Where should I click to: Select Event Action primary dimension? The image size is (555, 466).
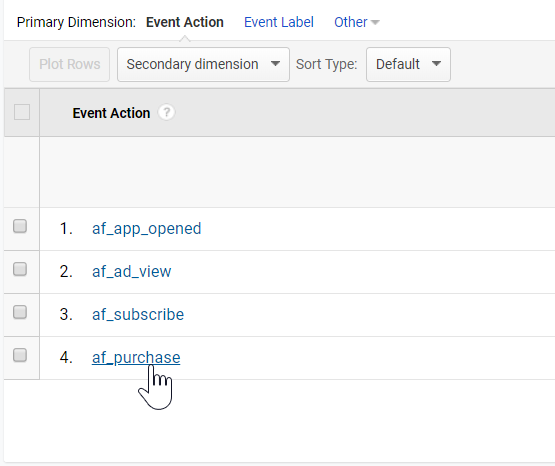click(184, 22)
